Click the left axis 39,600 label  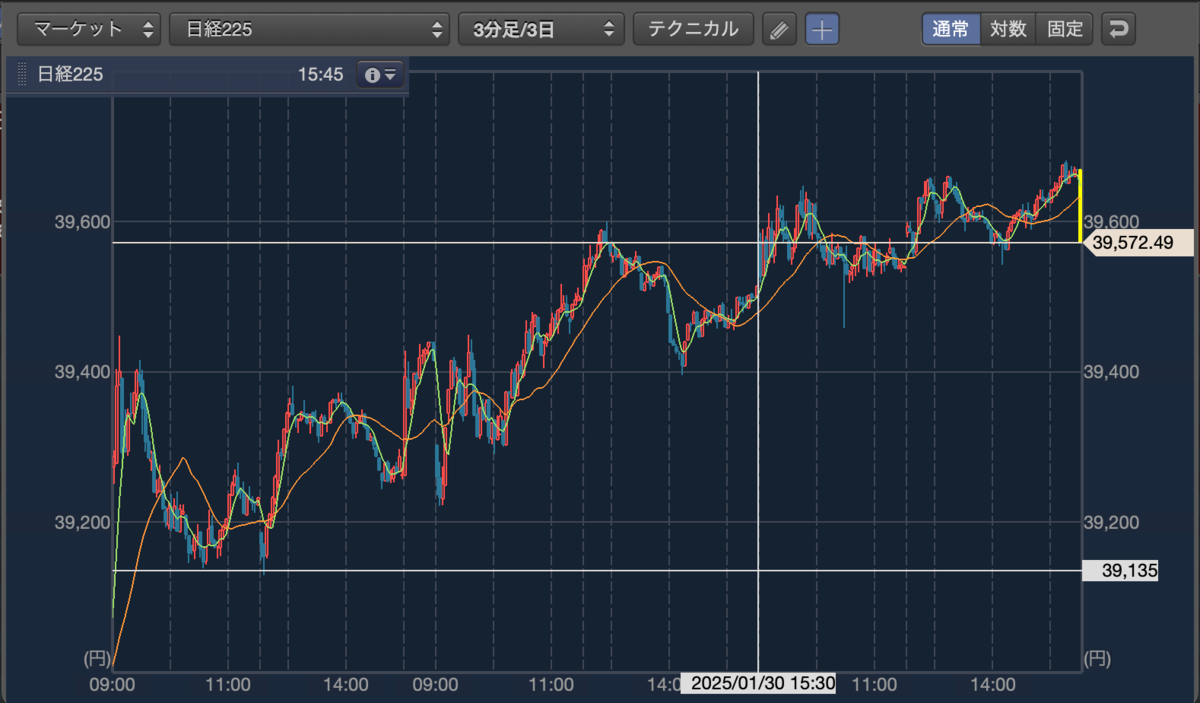pyautogui.click(x=82, y=221)
